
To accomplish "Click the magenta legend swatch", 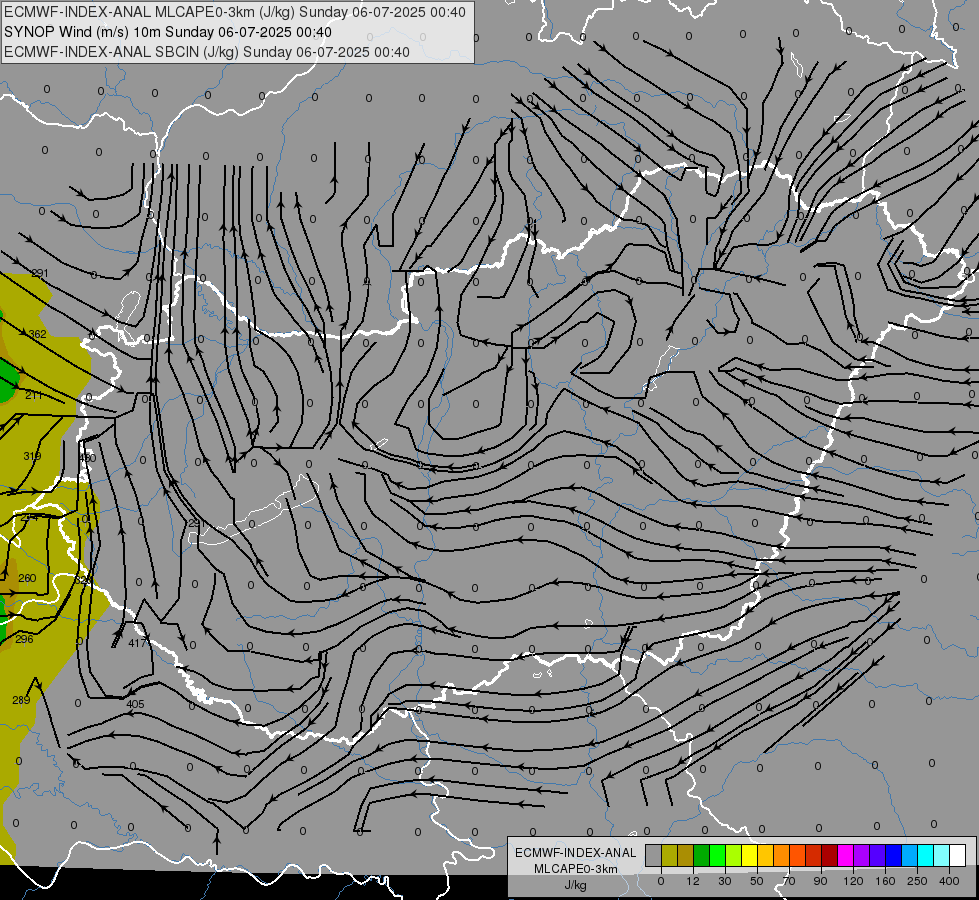I will pyautogui.click(x=845, y=855).
